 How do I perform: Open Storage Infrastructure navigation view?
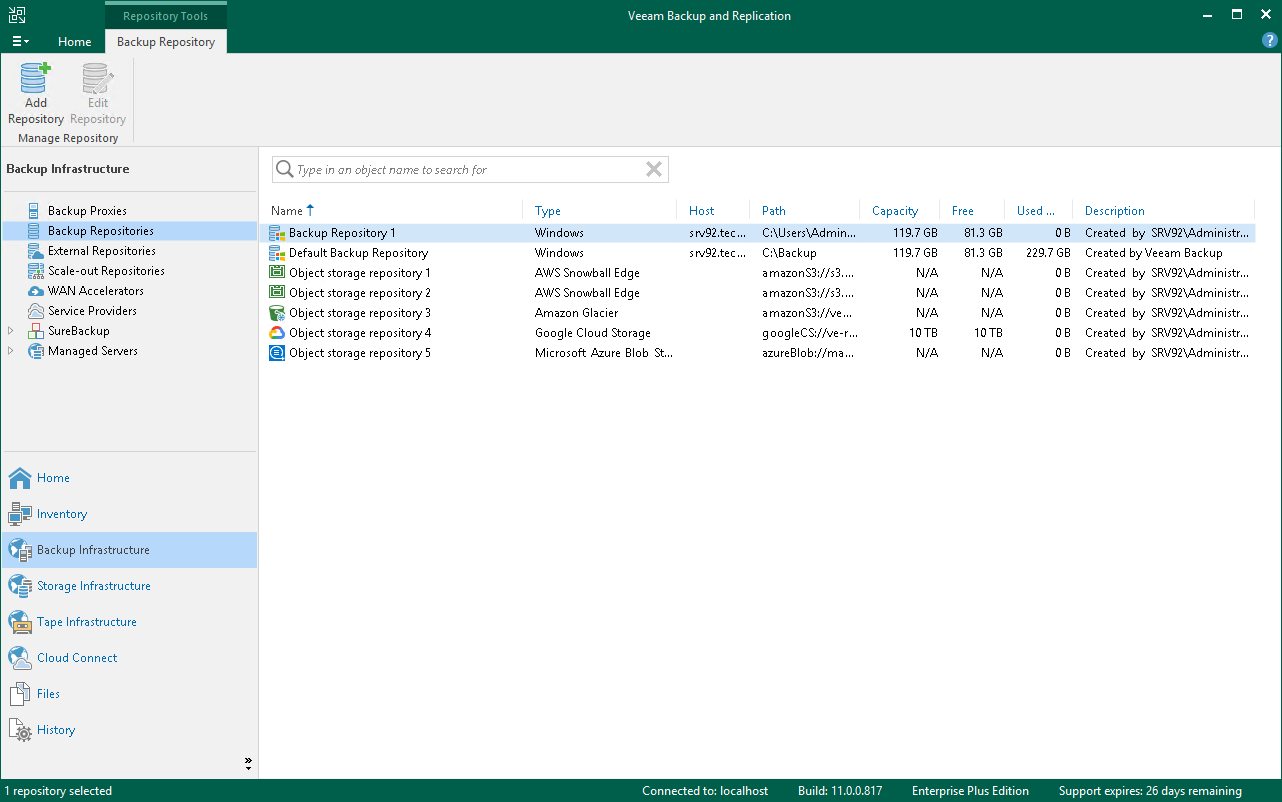[x=93, y=586]
